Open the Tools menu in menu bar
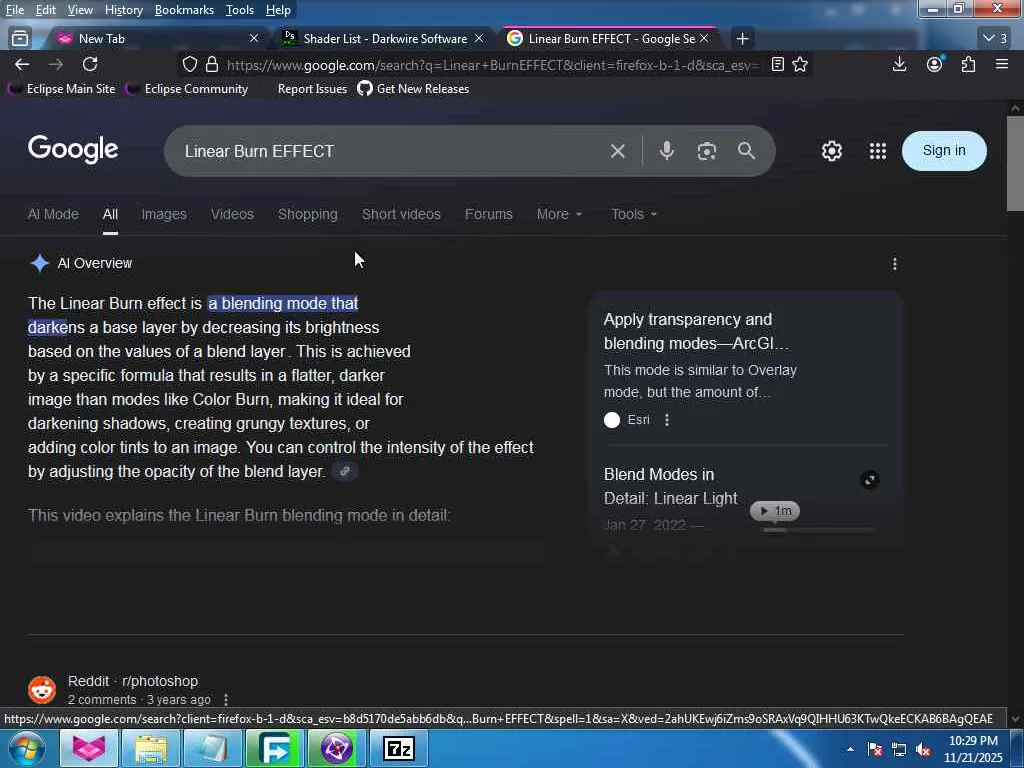The image size is (1024, 768). coord(240,10)
